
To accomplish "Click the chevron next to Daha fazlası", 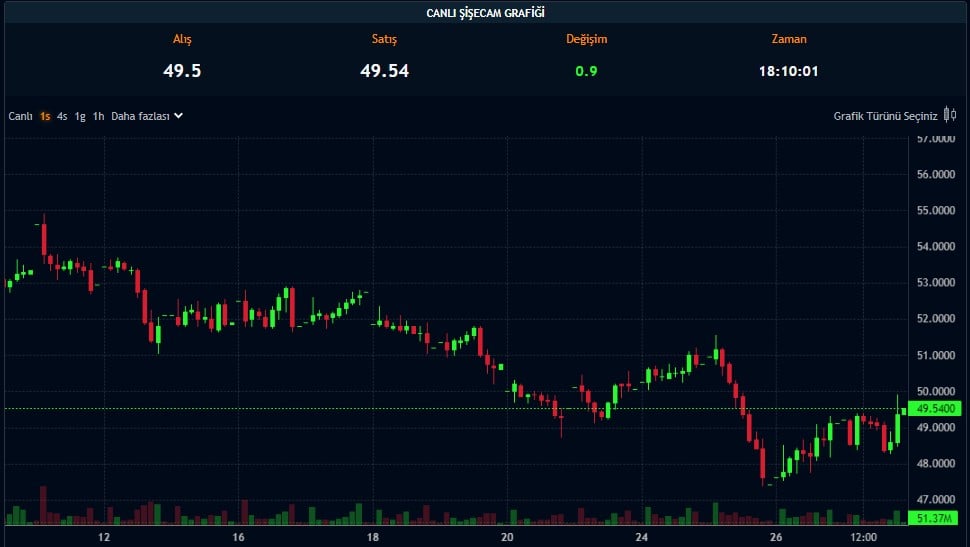I will pyautogui.click(x=179, y=116).
